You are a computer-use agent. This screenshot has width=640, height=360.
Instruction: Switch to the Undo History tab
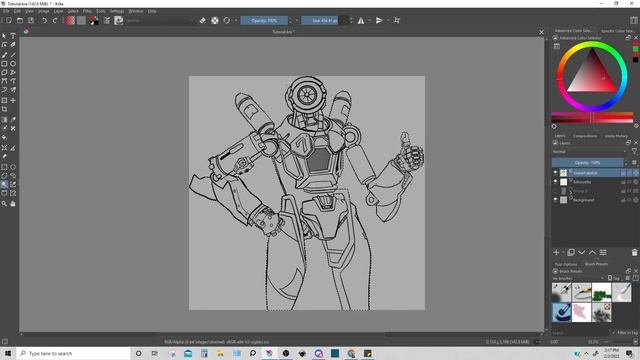coord(616,136)
